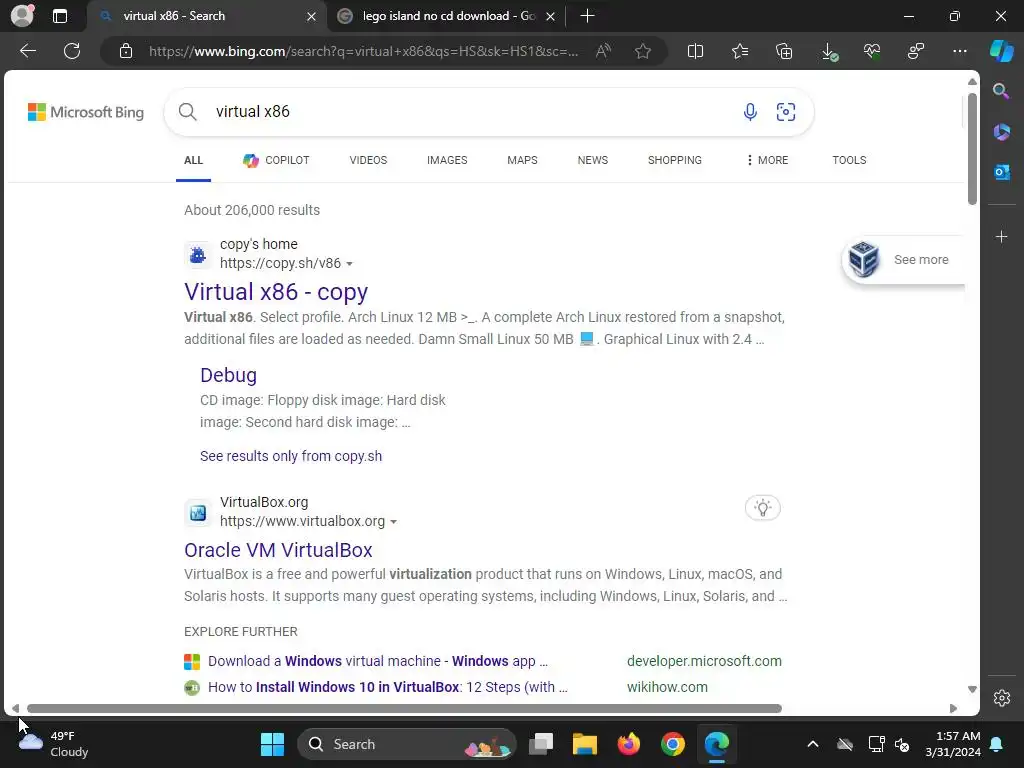Click the horizontal page scrollbar

404,708
